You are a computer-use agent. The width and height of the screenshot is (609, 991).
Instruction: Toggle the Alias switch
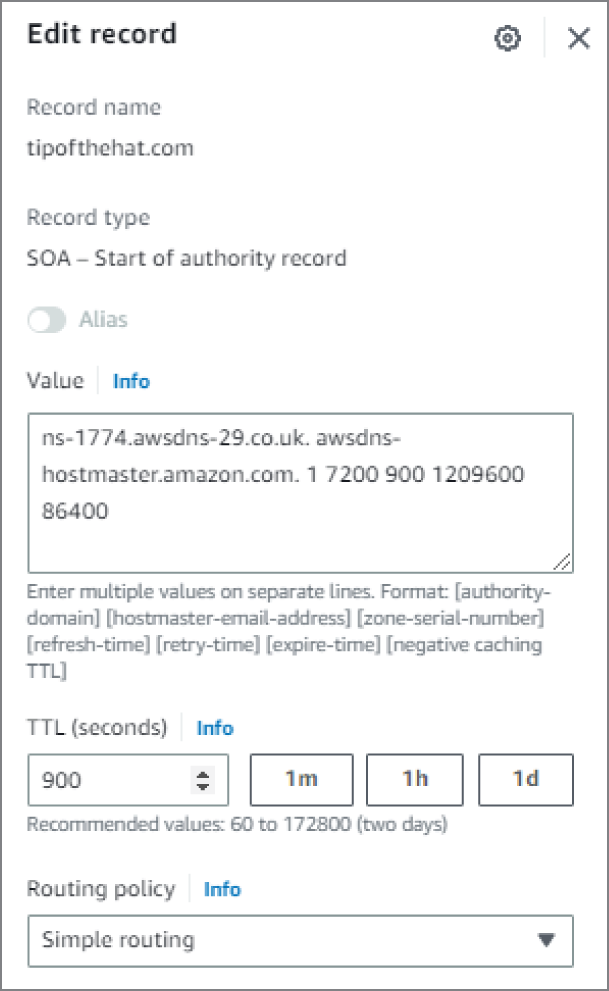pos(47,320)
